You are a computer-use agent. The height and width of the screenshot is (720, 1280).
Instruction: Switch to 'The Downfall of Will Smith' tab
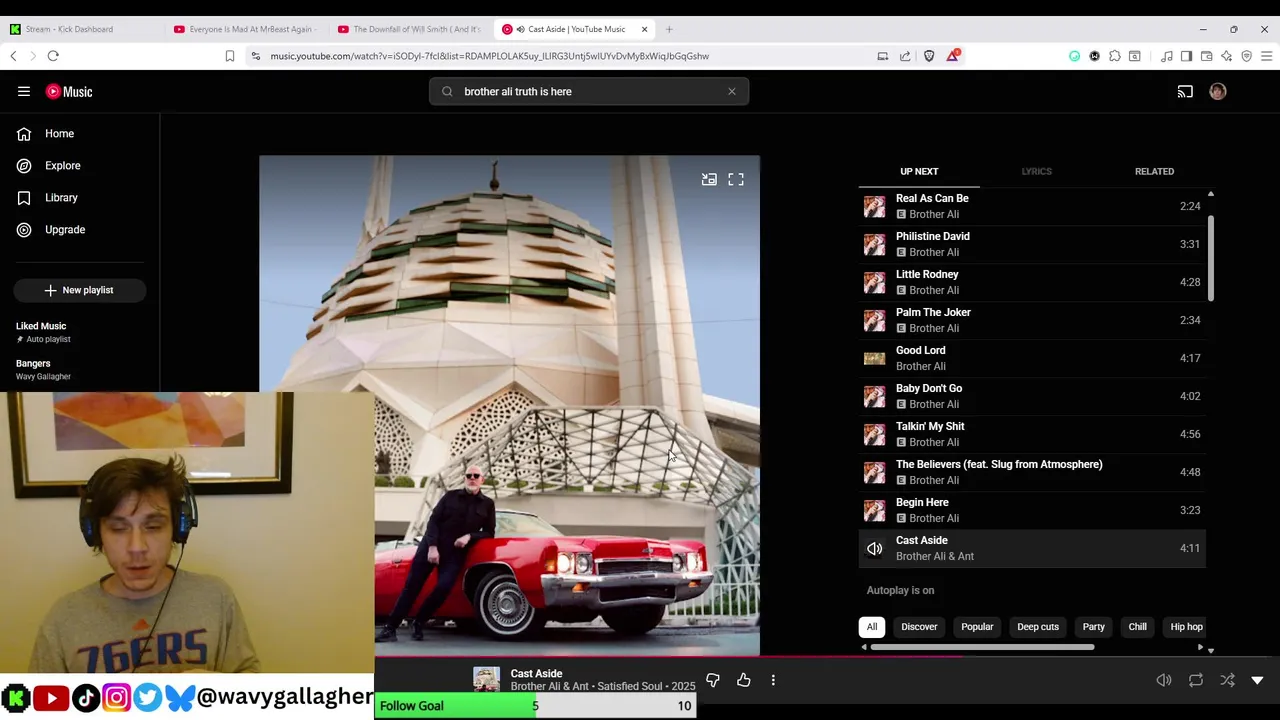(410, 29)
